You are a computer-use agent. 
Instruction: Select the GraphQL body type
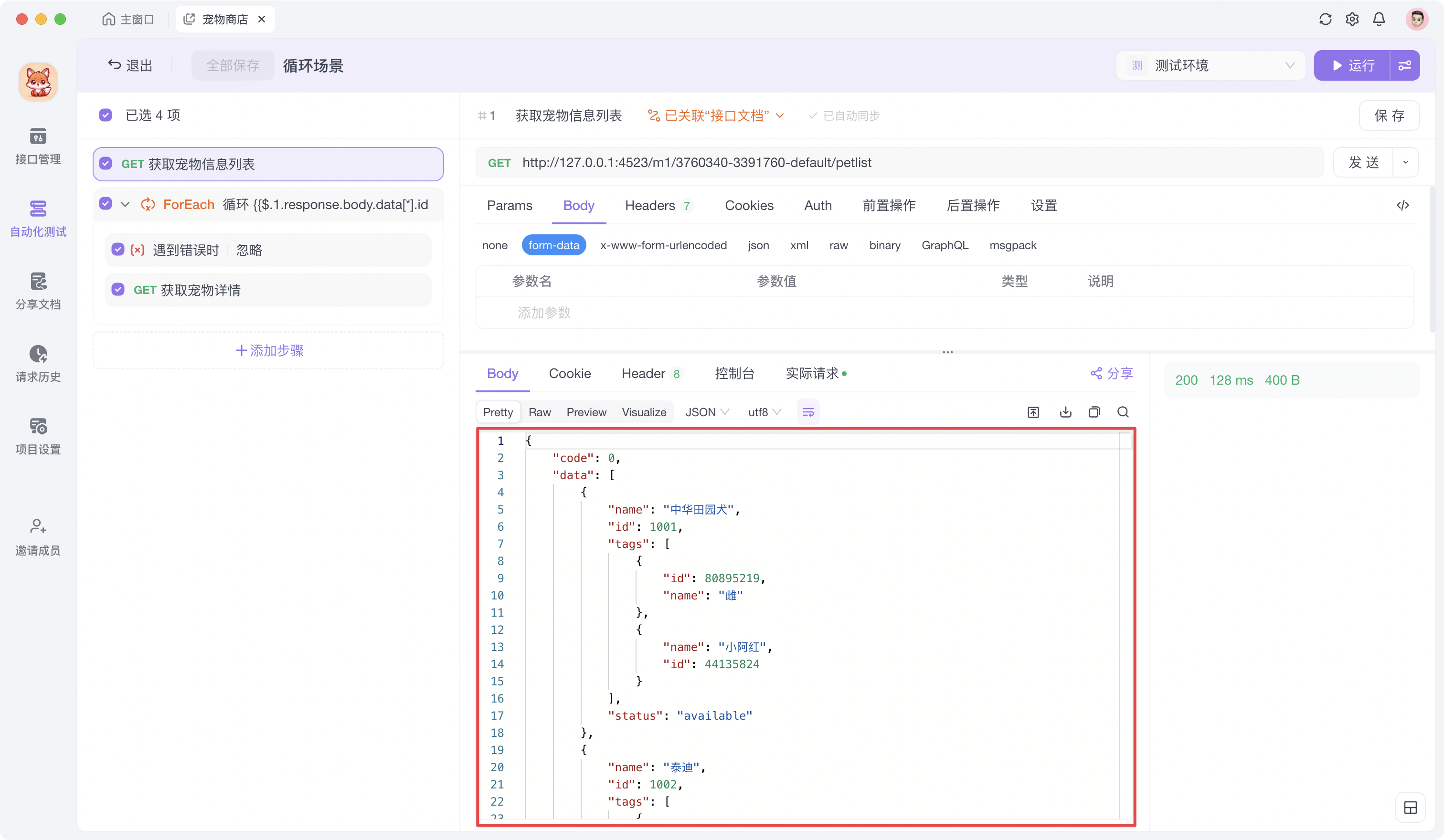945,245
